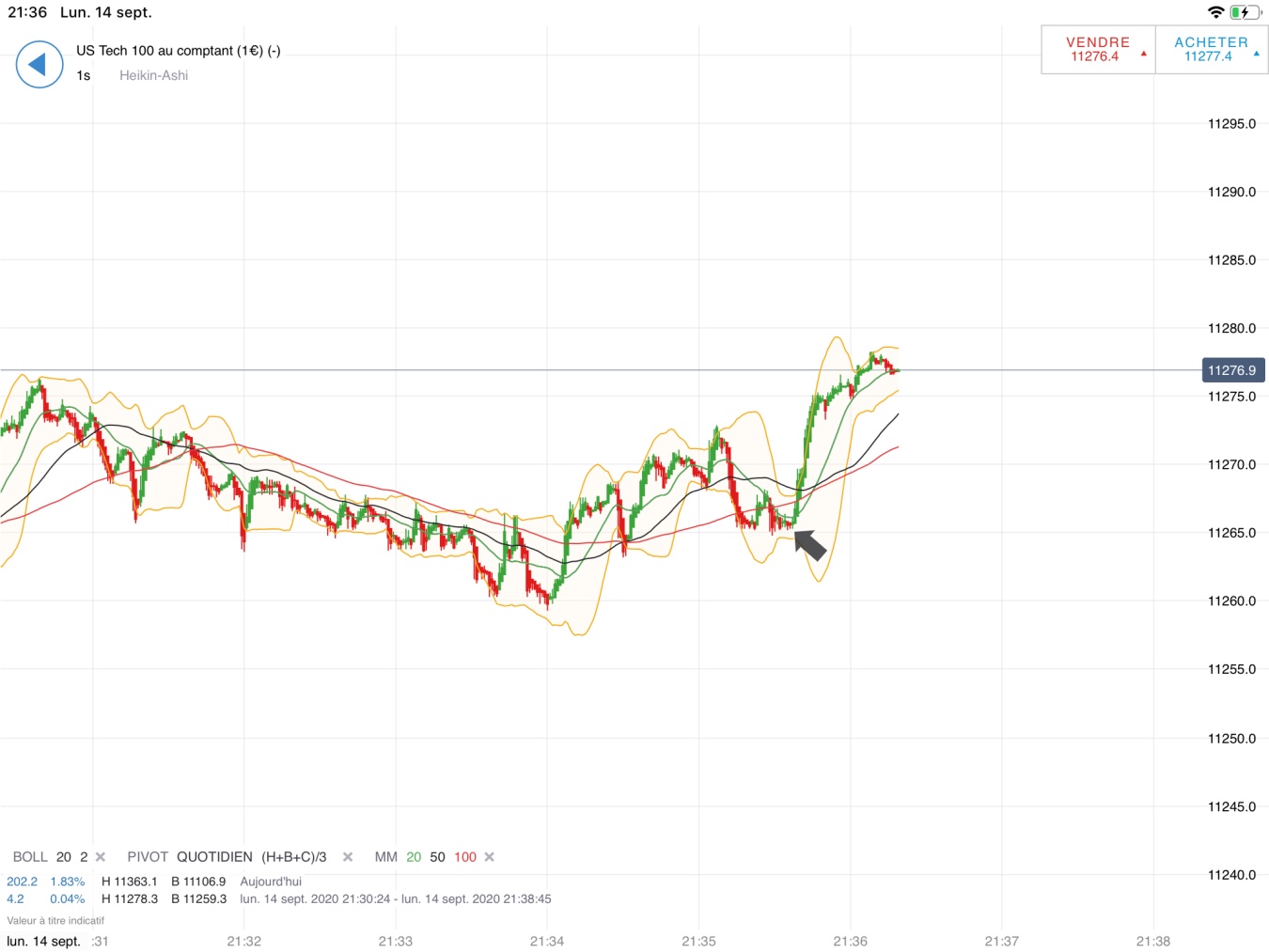
Task: Open the US Tech 100 instrument title
Action: pos(178,51)
